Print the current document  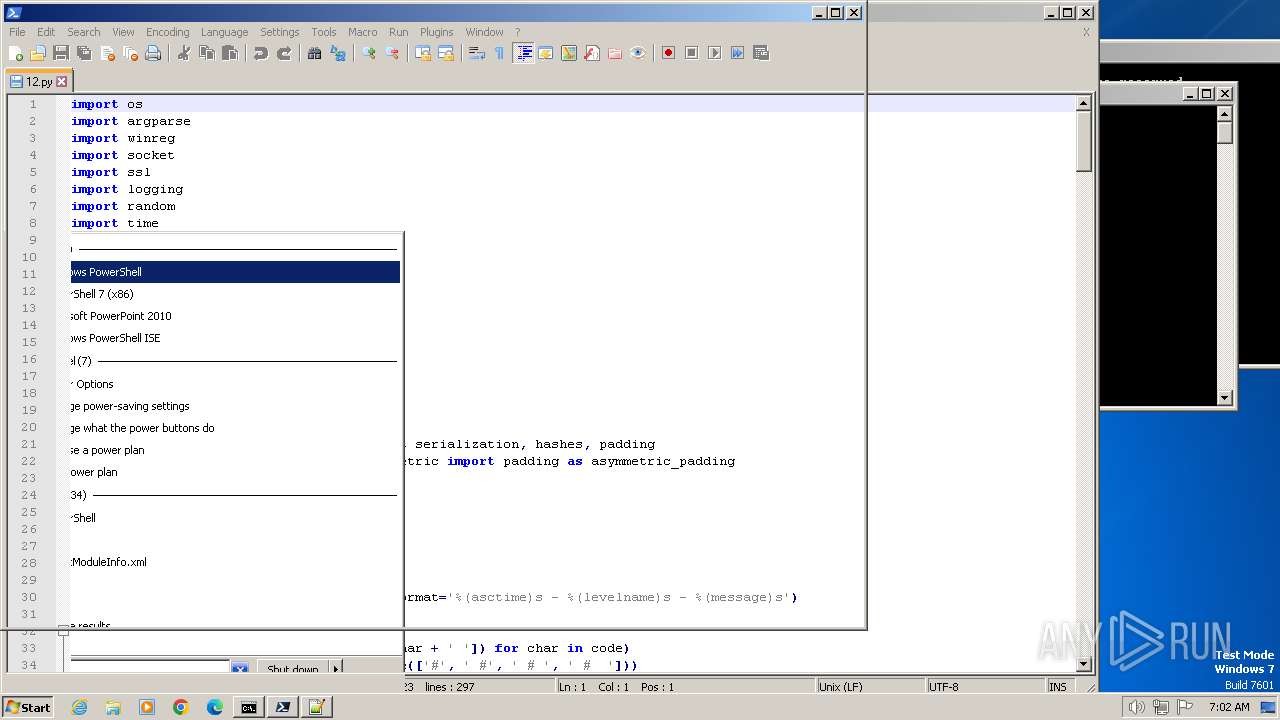pyautogui.click(x=153, y=53)
